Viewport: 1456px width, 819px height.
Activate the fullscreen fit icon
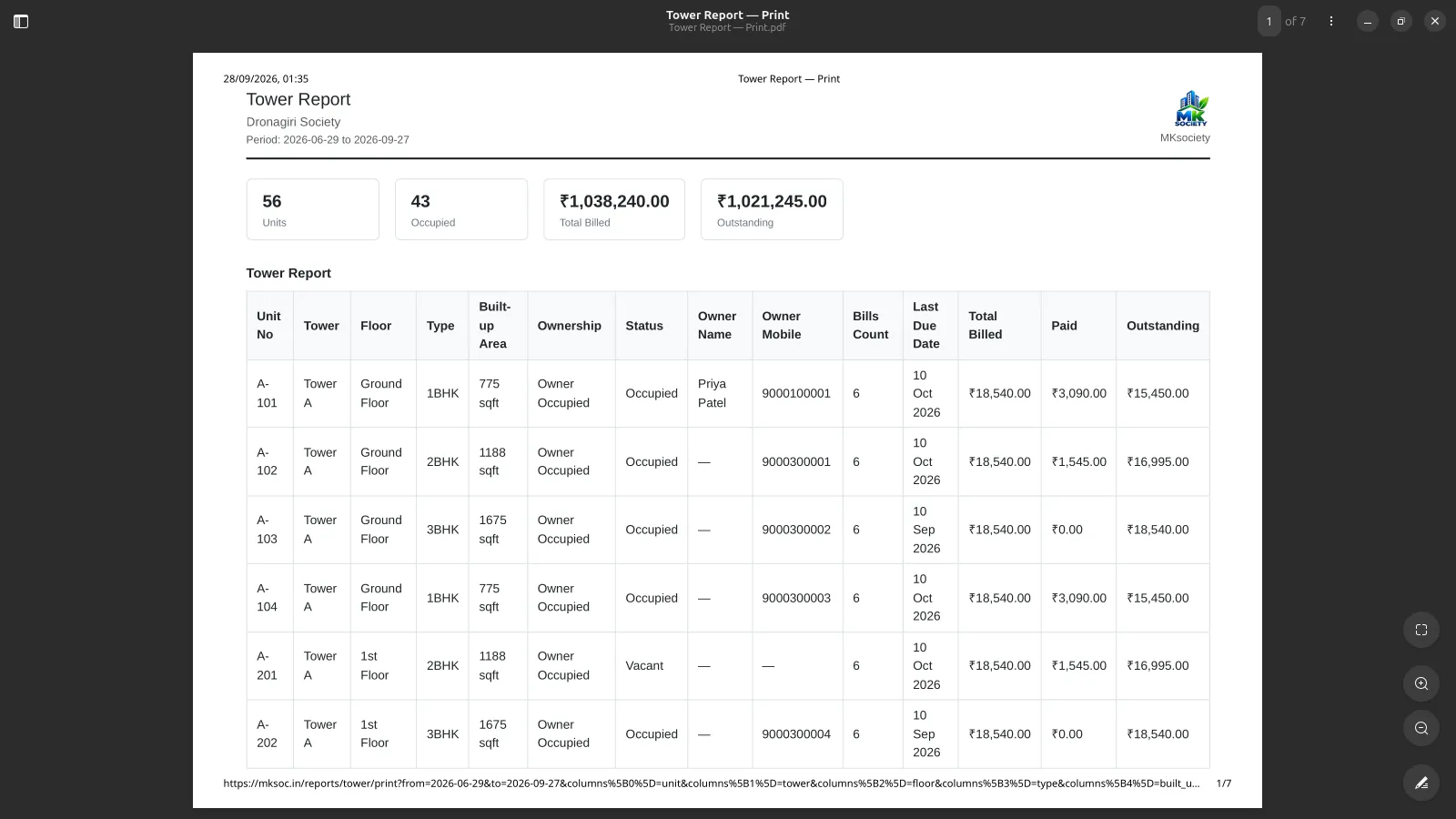(1421, 630)
